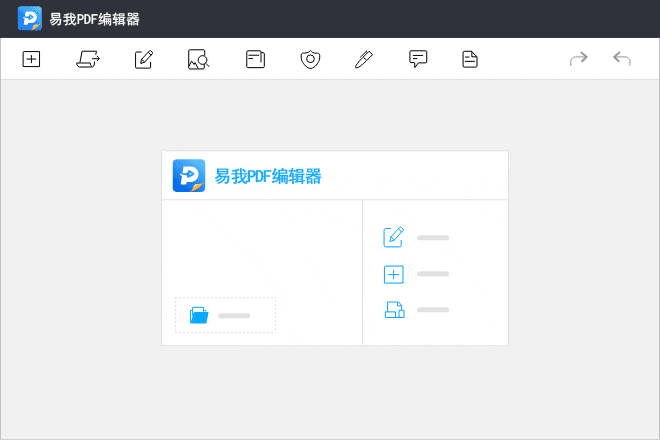660x440 pixels.
Task: Click the Page layout tool icon
Action: point(255,60)
